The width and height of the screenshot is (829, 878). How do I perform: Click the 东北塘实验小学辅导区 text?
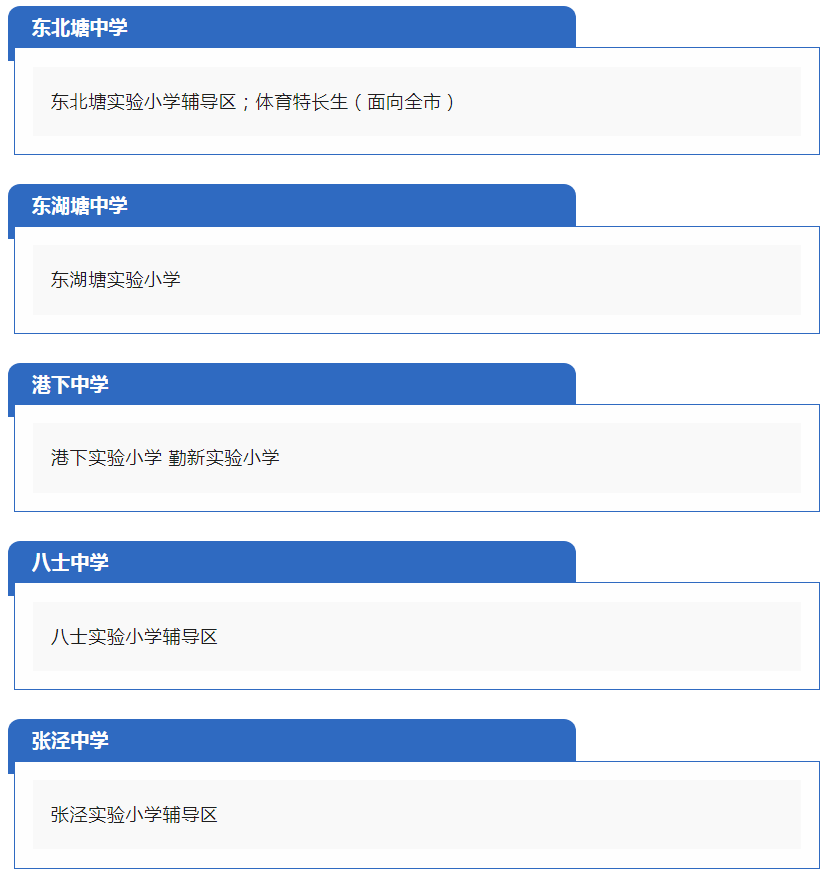click(143, 102)
